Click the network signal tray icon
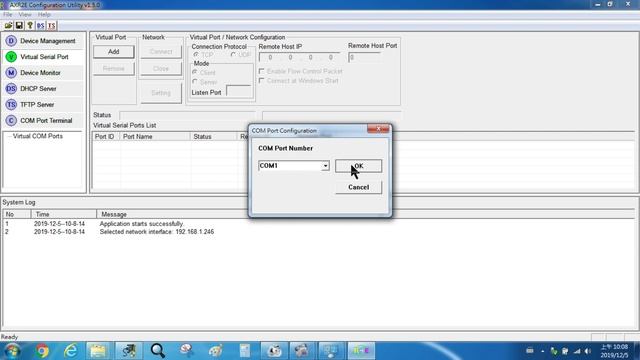 577,351
